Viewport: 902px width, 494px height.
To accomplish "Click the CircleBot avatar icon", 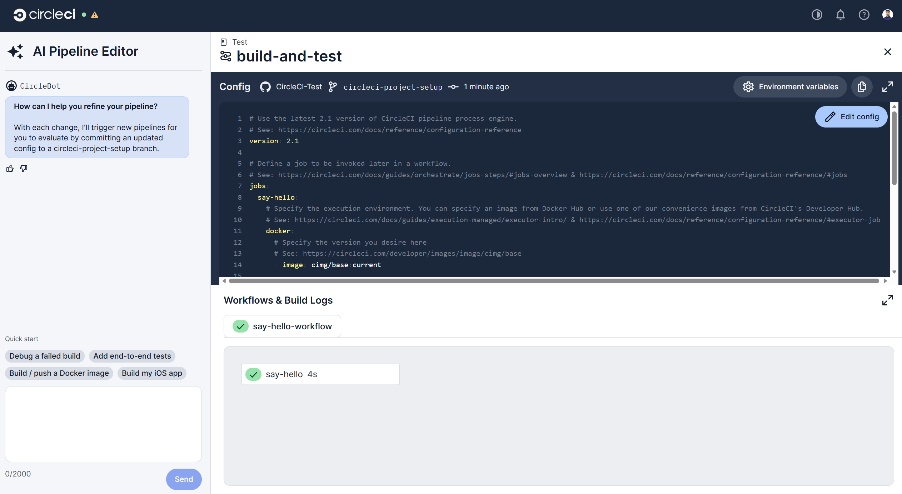I will [x=11, y=86].
